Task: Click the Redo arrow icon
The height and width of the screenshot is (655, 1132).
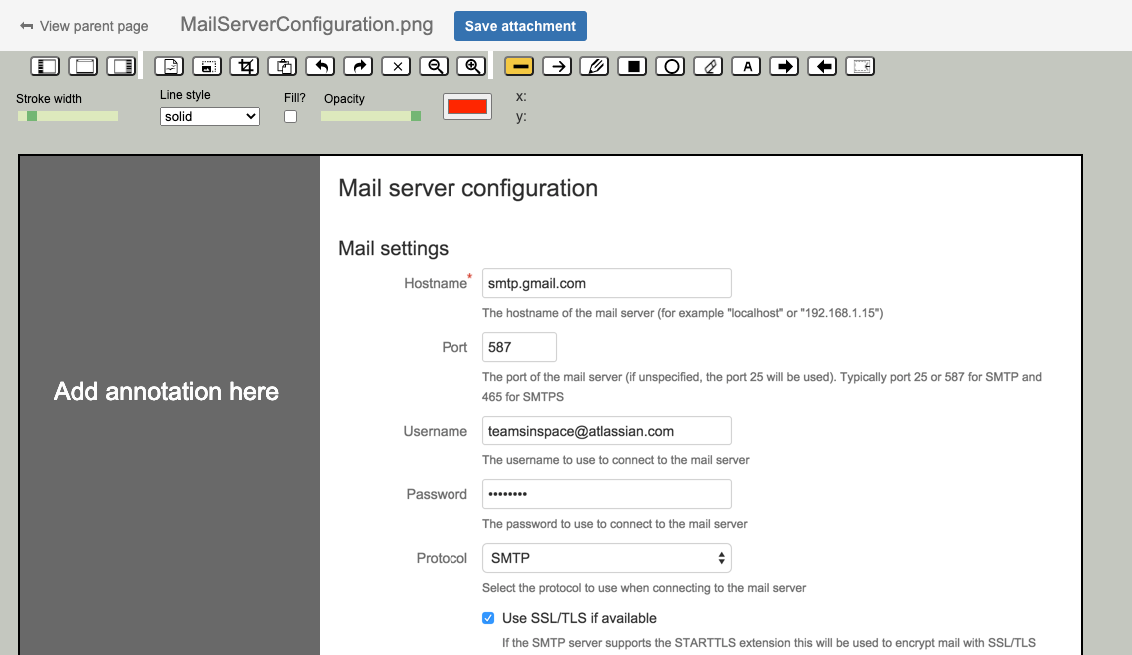Action: click(358, 66)
